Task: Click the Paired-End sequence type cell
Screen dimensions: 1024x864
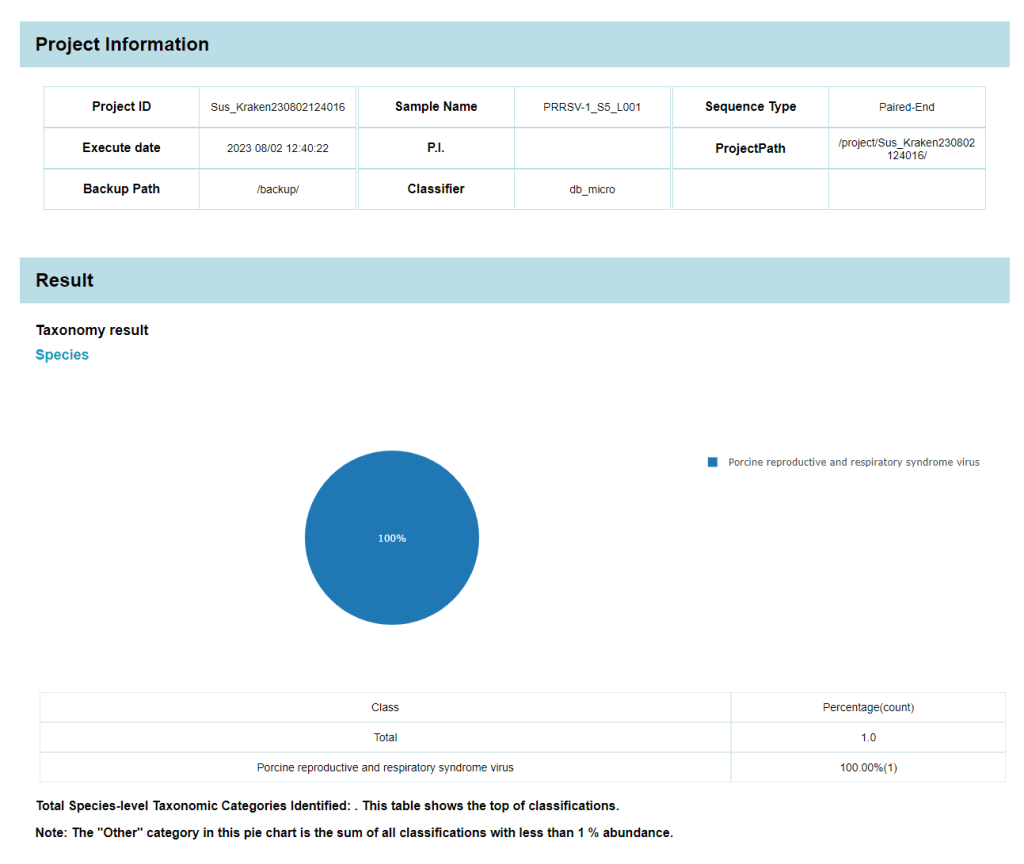Action: pyautogui.click(x=906, y=107)
